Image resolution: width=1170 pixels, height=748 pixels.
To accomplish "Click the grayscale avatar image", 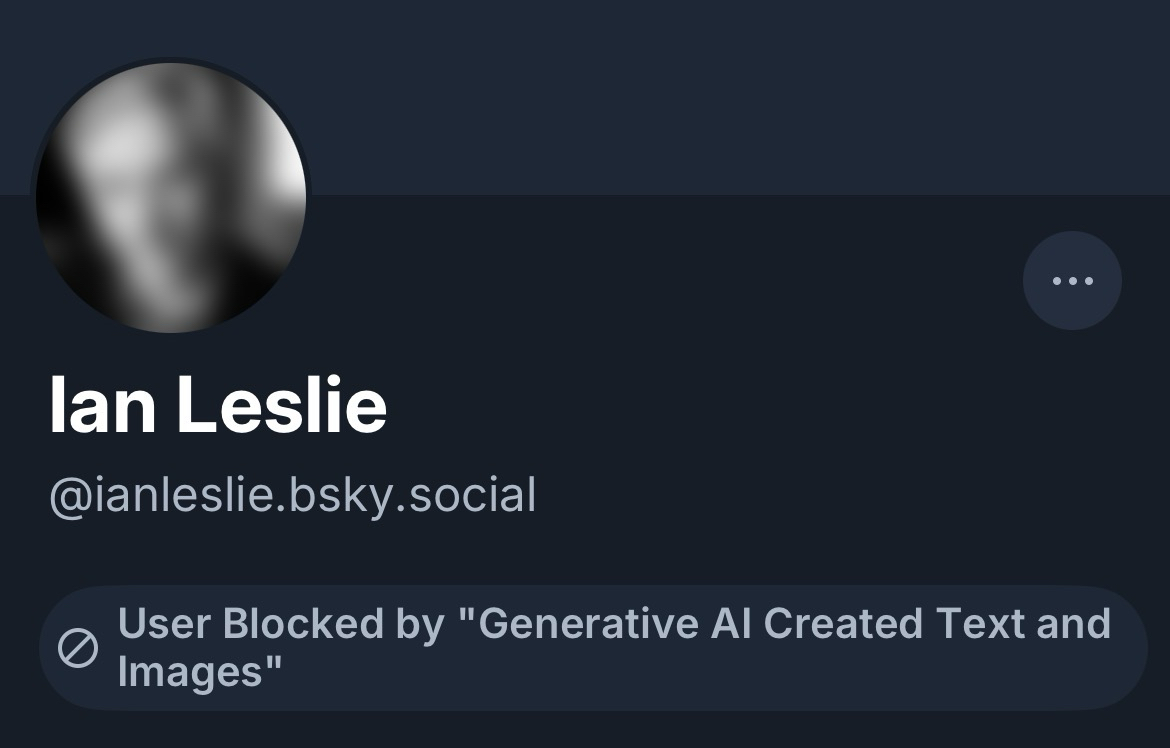I will [171, 197].
